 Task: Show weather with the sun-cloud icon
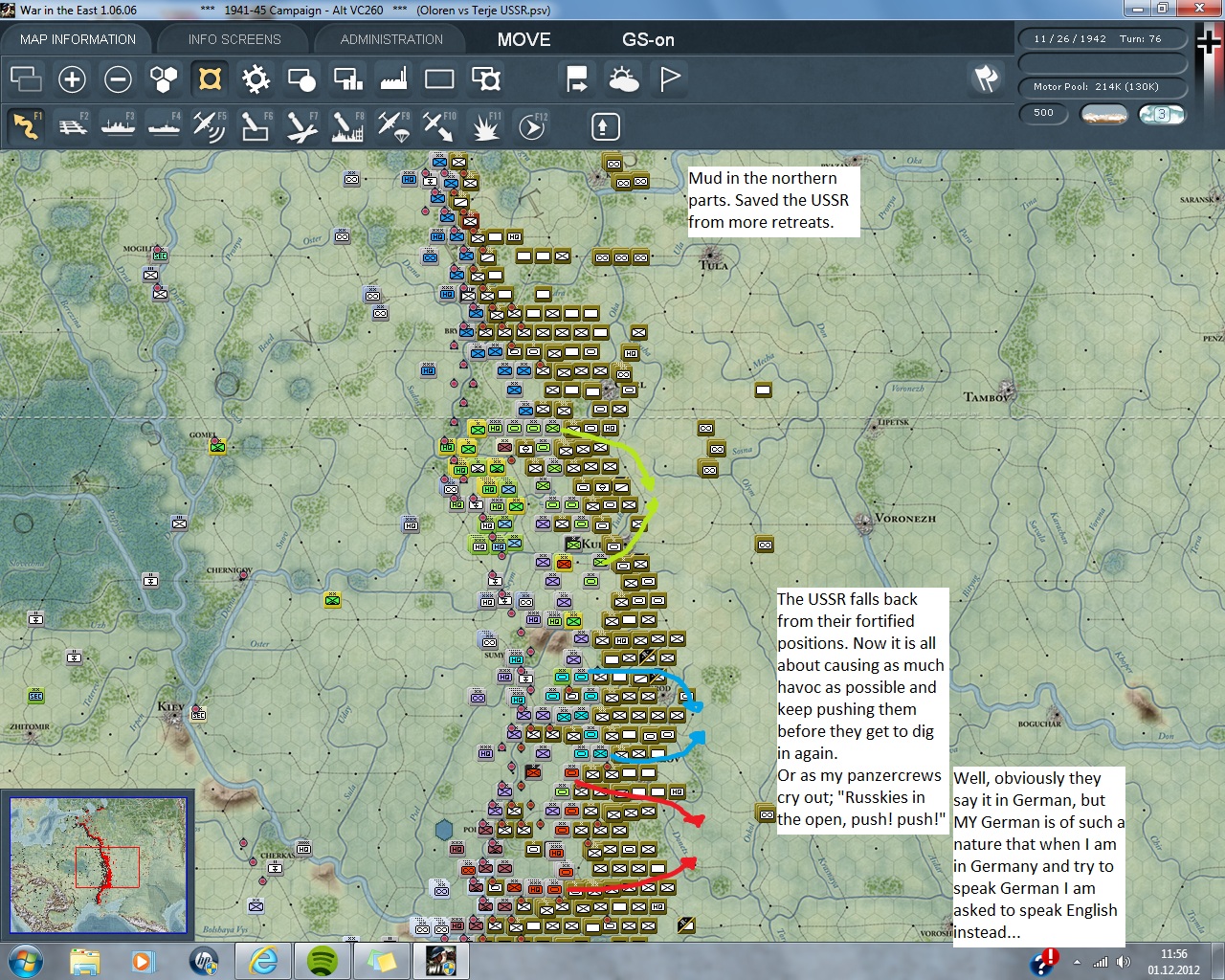click(x=623, y=78)
